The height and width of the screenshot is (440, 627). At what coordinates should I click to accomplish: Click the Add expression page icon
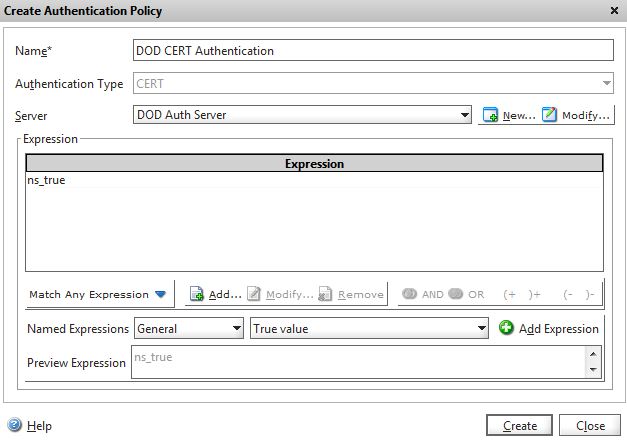(197, 295)
